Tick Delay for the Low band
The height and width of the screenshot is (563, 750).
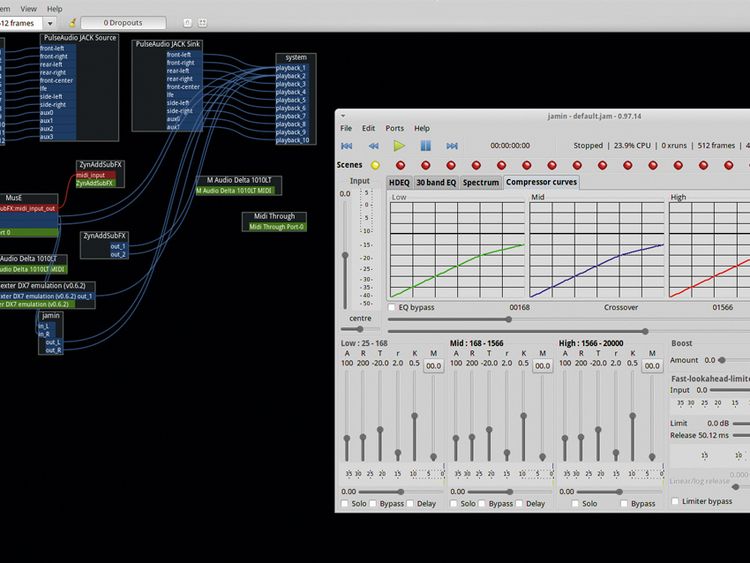[410, 504]
